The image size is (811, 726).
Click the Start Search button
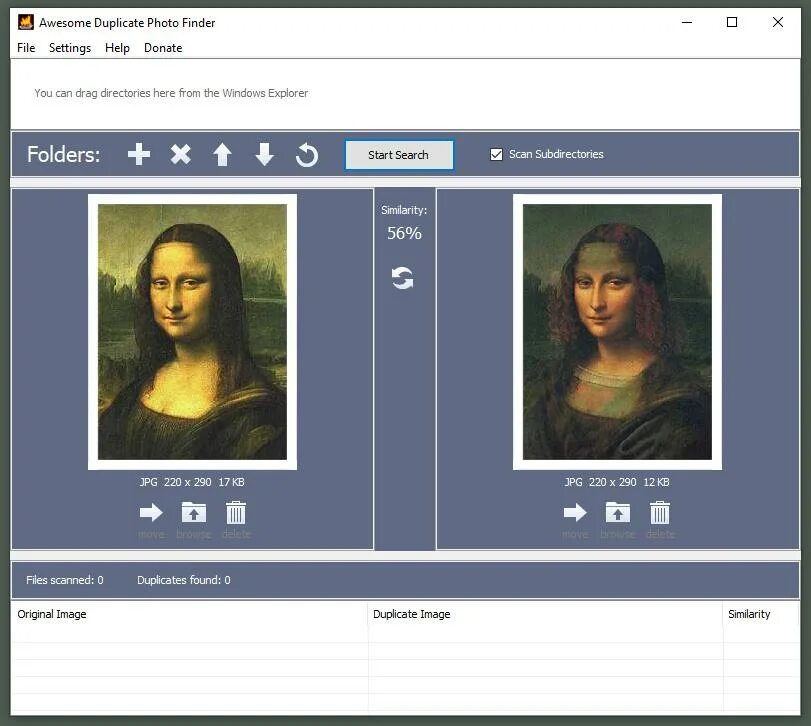tap(399, 155)
